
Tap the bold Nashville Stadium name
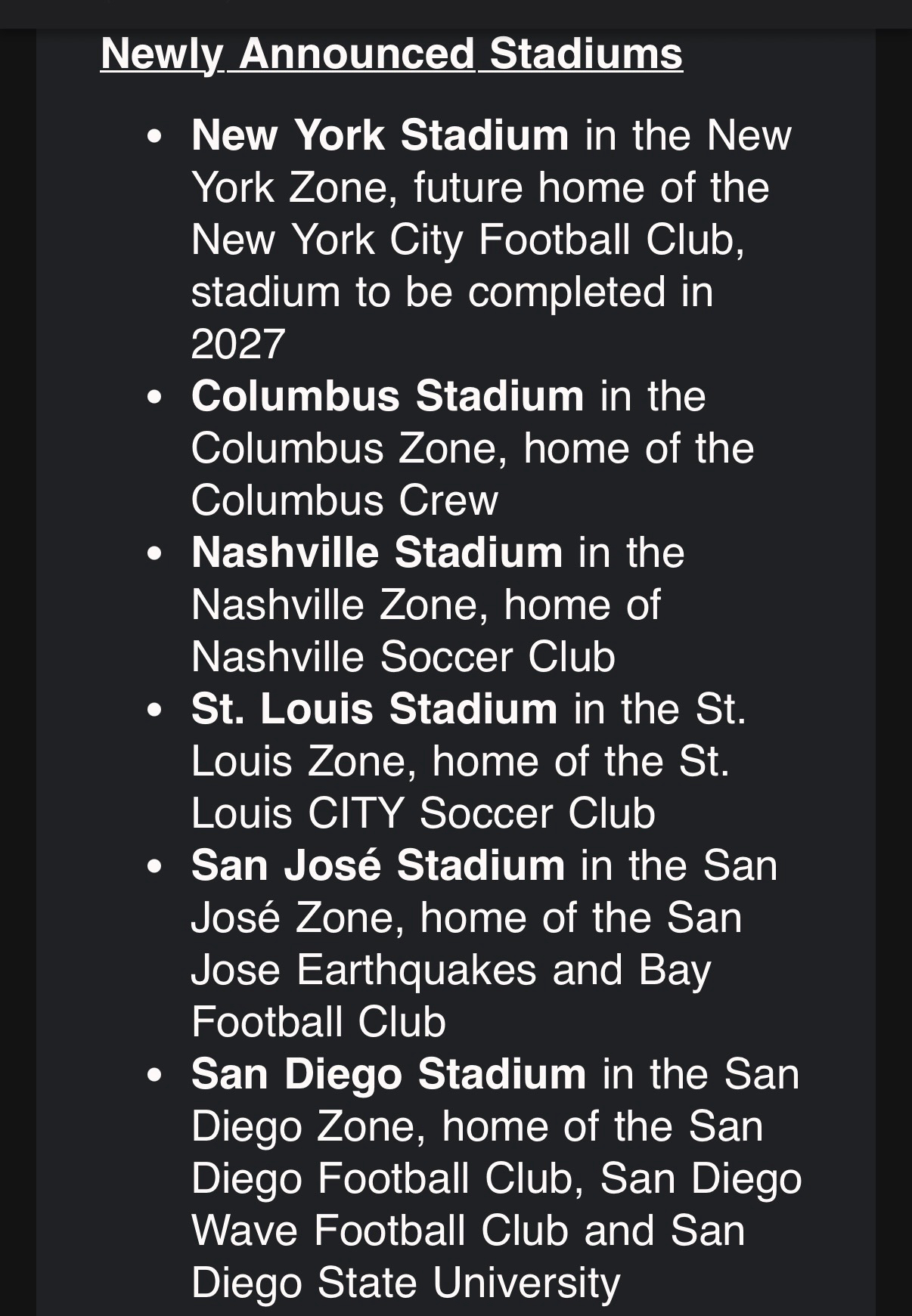point(377,553)
